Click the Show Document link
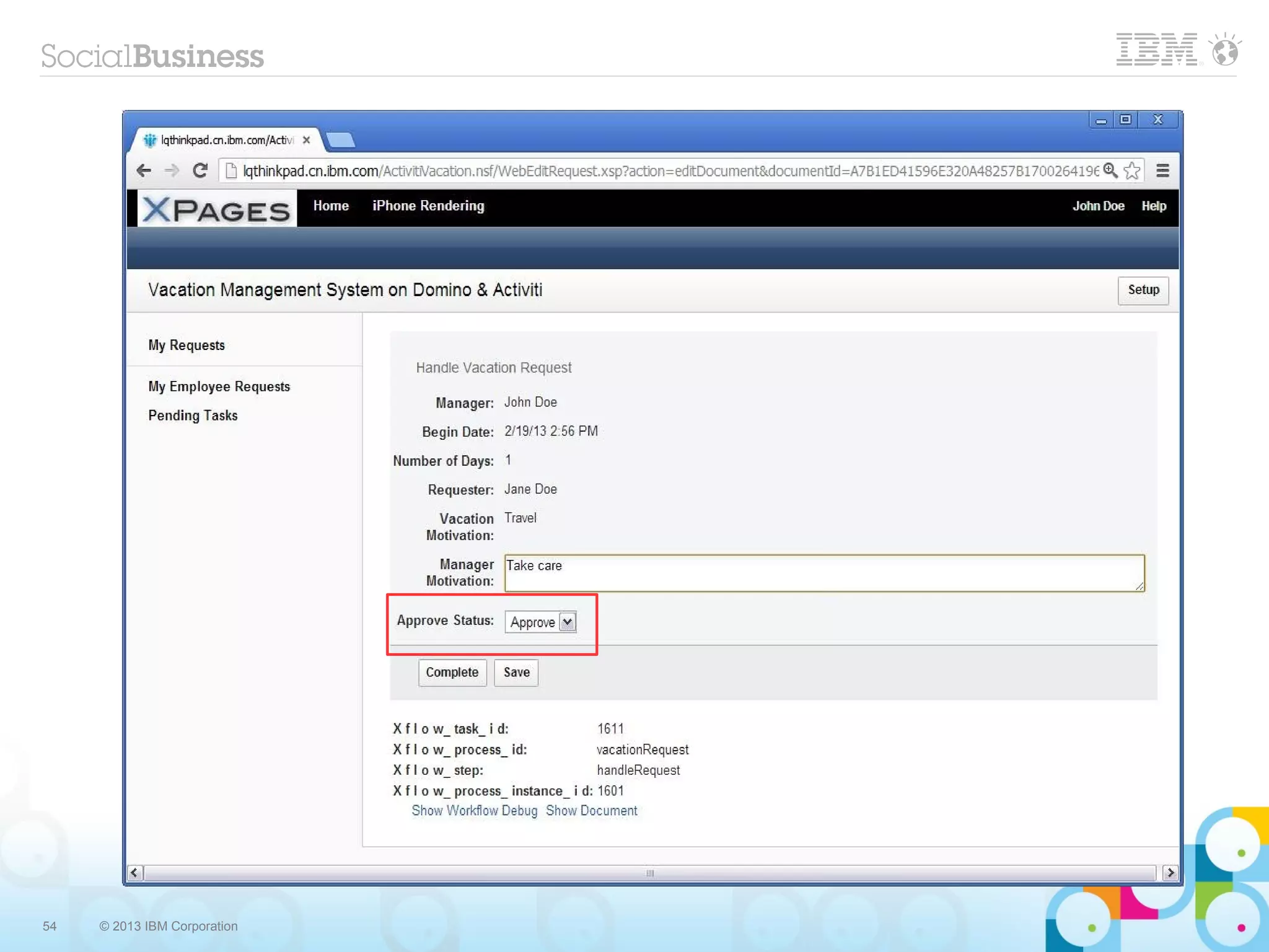Image resolution: width=1269 pixels, height=952 pixels. (x=591, y=811)
